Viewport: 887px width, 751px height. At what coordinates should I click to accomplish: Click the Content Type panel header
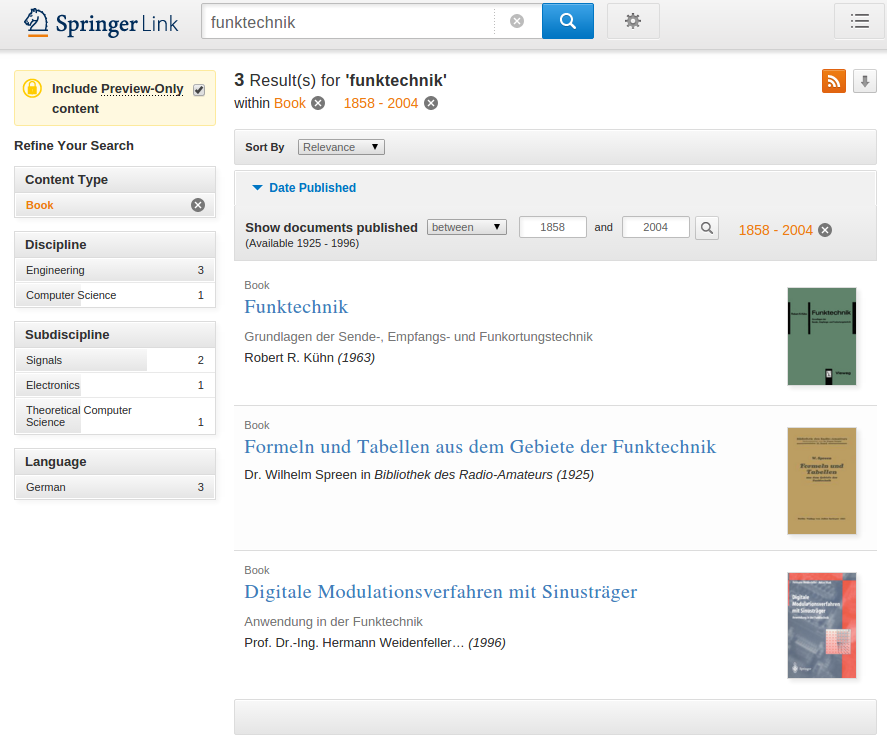[115, 180]
